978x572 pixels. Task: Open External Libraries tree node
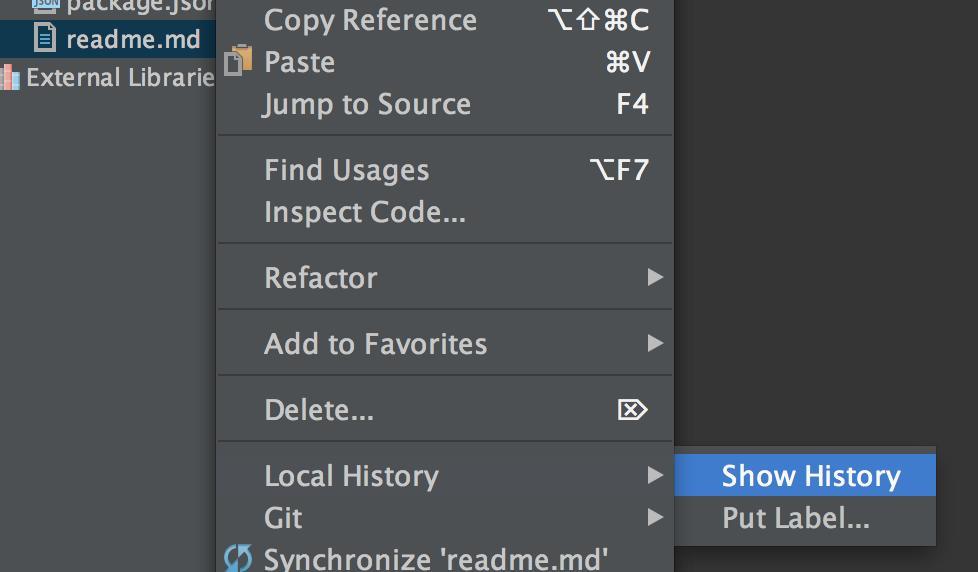(120, 78)
